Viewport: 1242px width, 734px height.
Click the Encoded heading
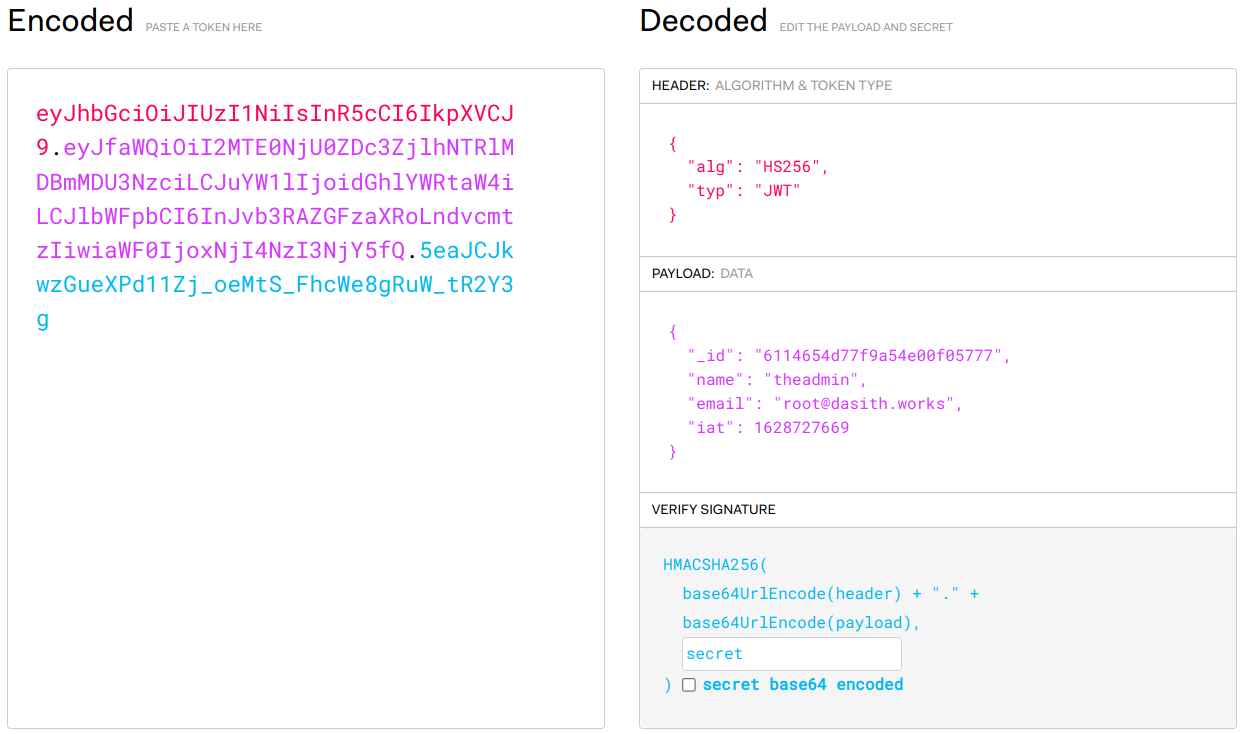coord(70,21)
